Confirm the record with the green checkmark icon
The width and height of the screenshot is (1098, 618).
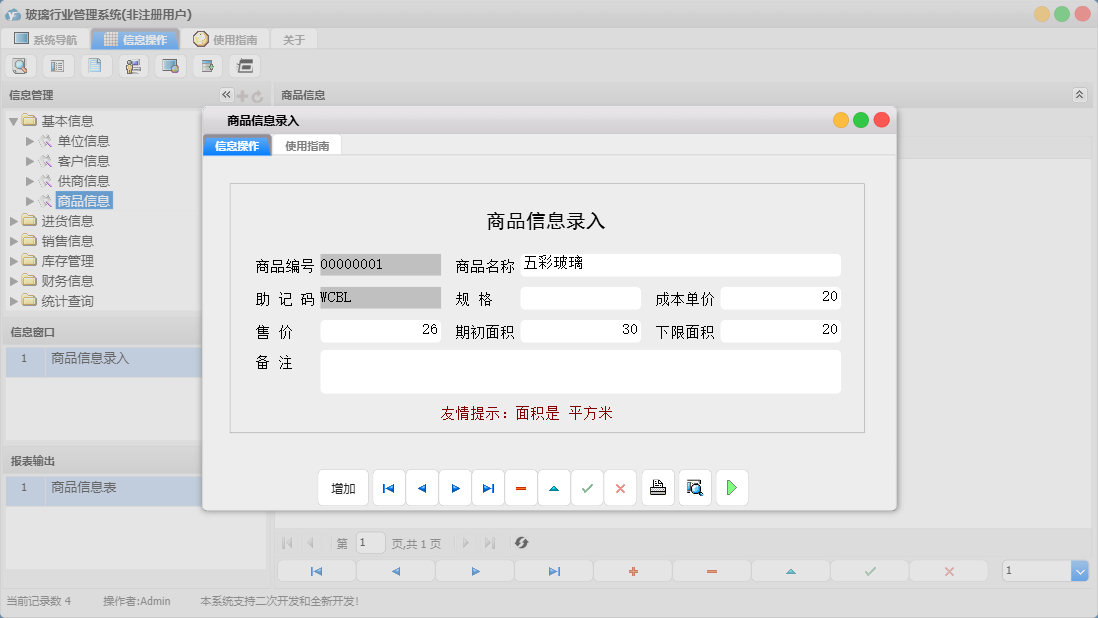tap(587, 487)
